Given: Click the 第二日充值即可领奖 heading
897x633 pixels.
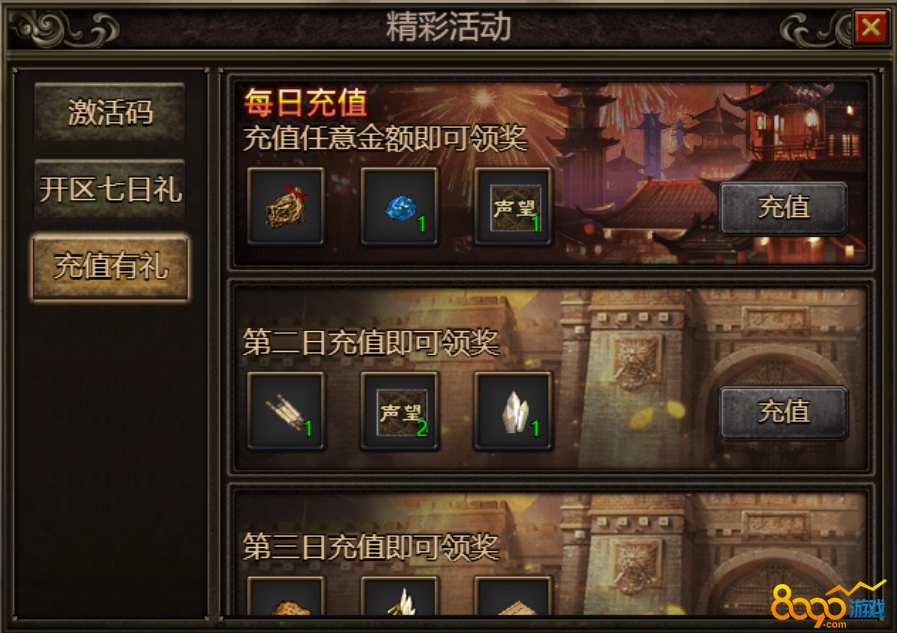Looking at the screenshot, I should [371, 342].
